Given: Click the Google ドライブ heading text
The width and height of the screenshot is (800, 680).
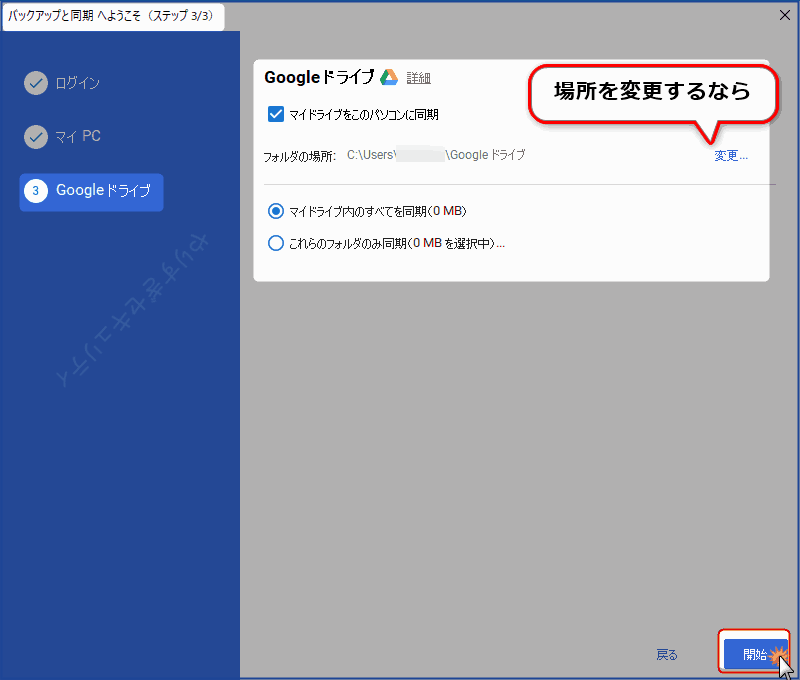Looking at the screenshot, I should 319,77.
